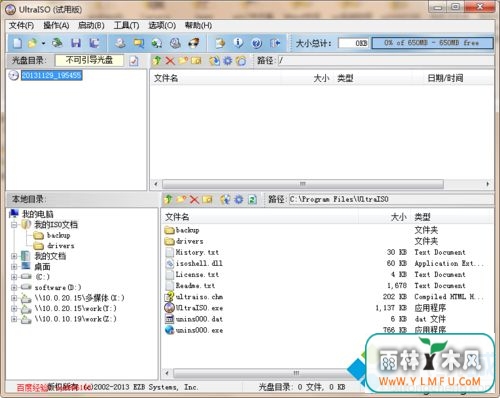This screenshot has width=500, height=398.
Task: Select backup folder in local tree
Action: point(58,235)
